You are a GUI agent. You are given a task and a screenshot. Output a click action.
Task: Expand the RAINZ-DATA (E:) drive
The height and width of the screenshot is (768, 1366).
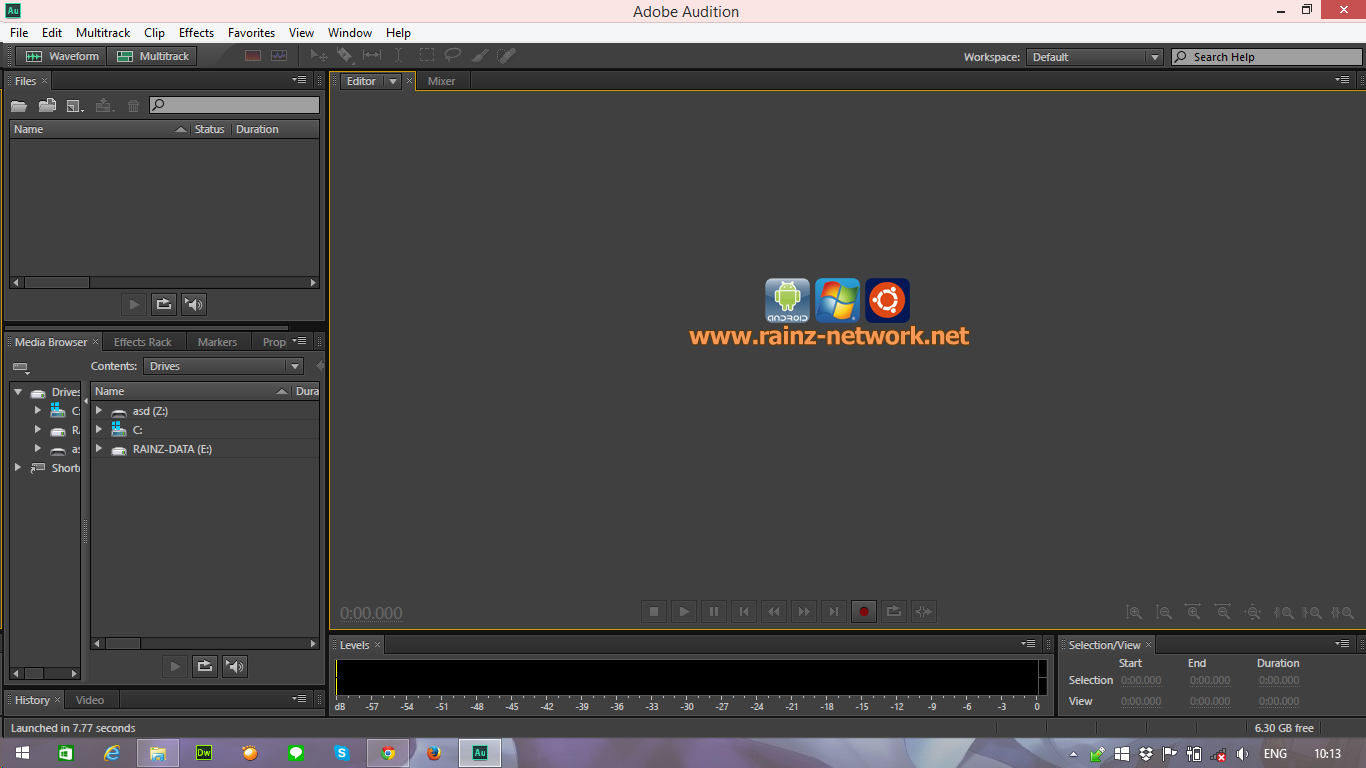point(99,449)
